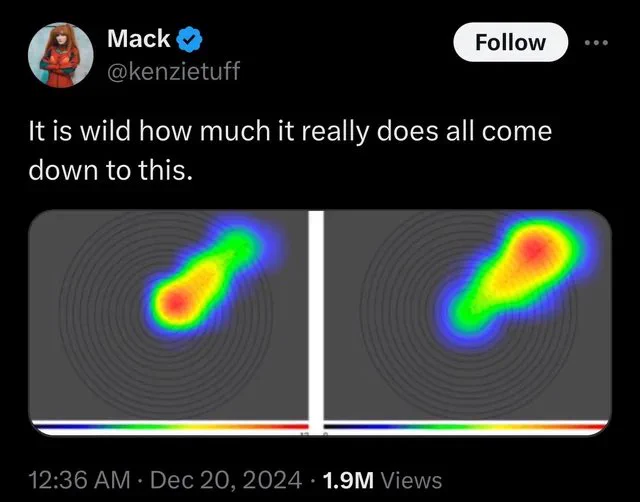Open the left heatmap image
This screenshot has width=640, height=502.
[168, 322]
